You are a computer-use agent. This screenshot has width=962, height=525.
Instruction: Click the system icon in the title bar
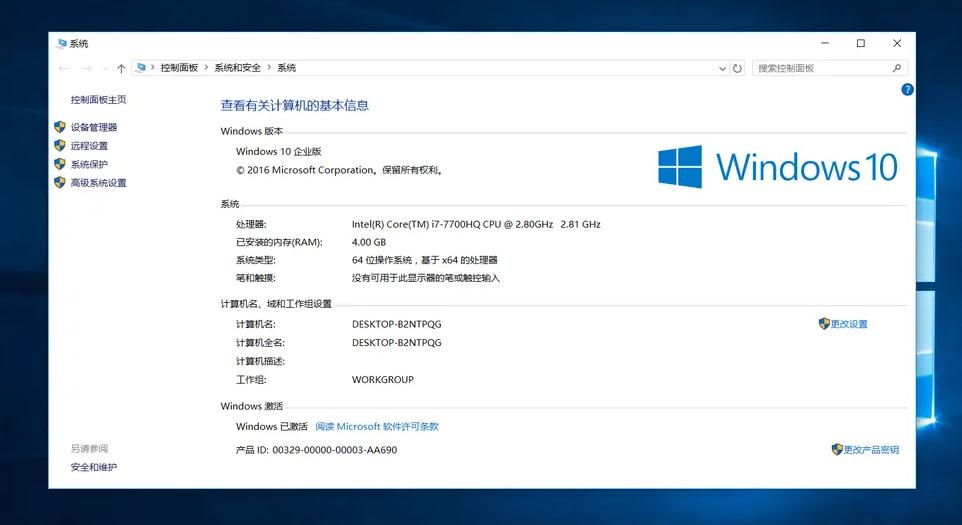pyautogui.click(x=61, y=44)
